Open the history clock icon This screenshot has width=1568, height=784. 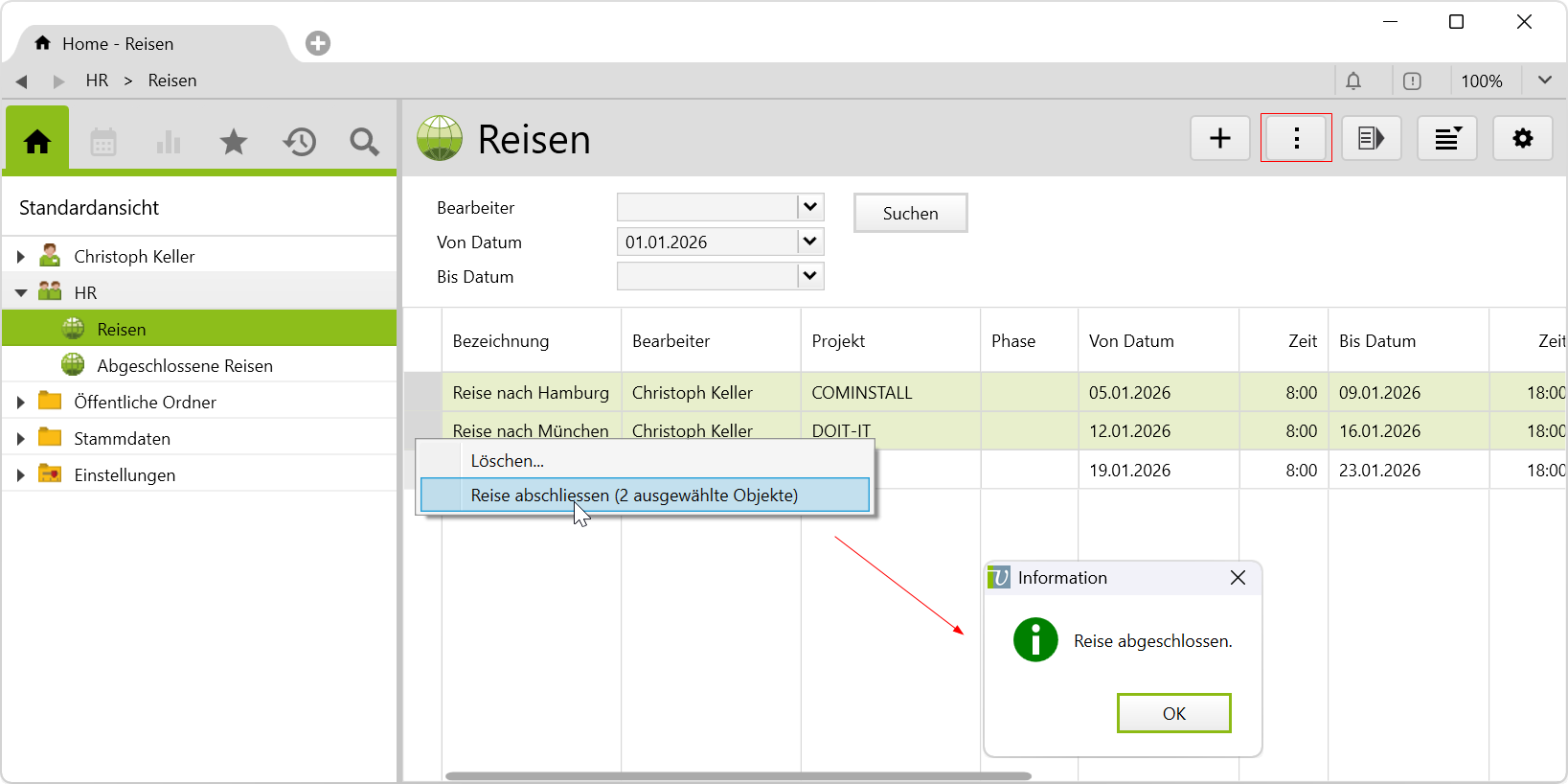[299, 143]
